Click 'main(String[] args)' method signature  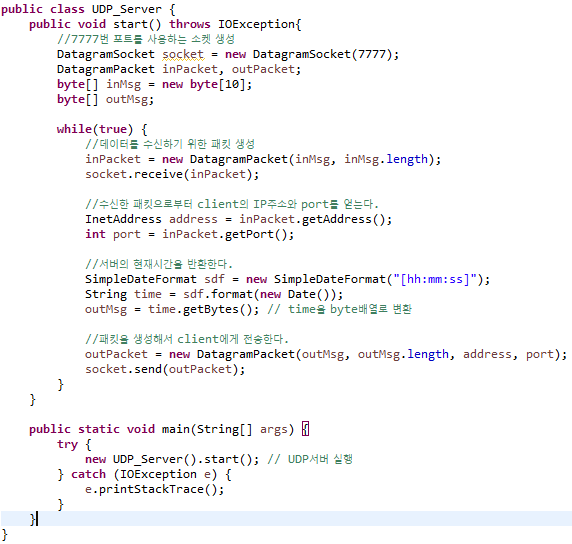click(228, 429)
